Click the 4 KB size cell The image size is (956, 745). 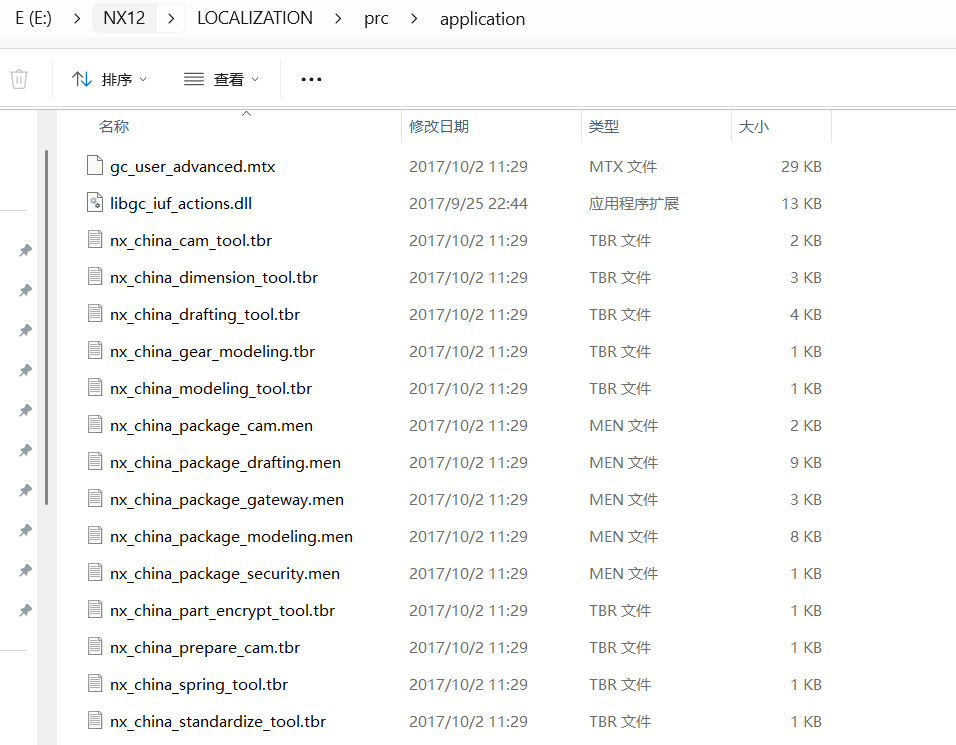click(x=805, y=315)
